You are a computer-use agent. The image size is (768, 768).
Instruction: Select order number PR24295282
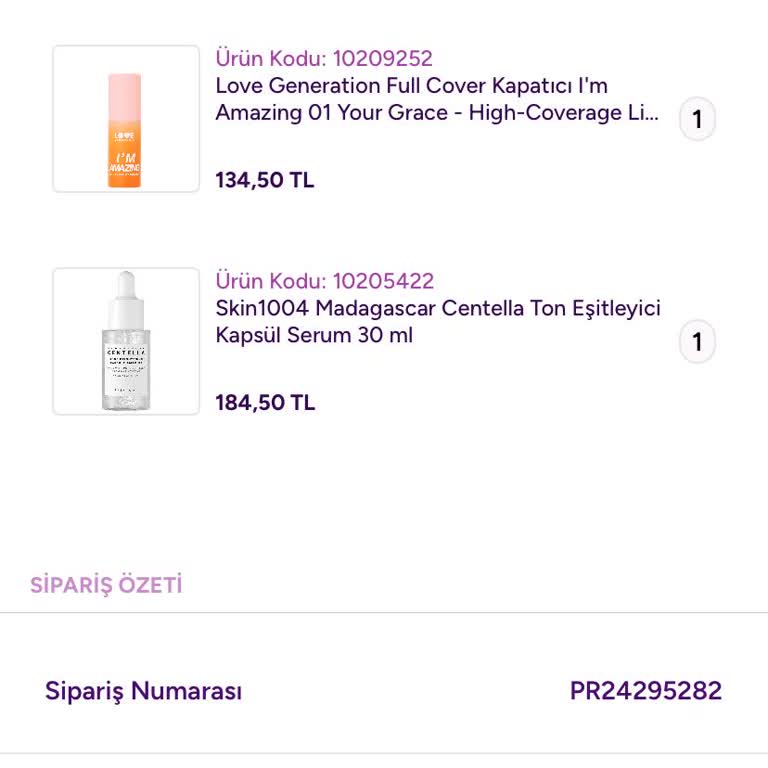pyautogui.click(x=645, y=691)
